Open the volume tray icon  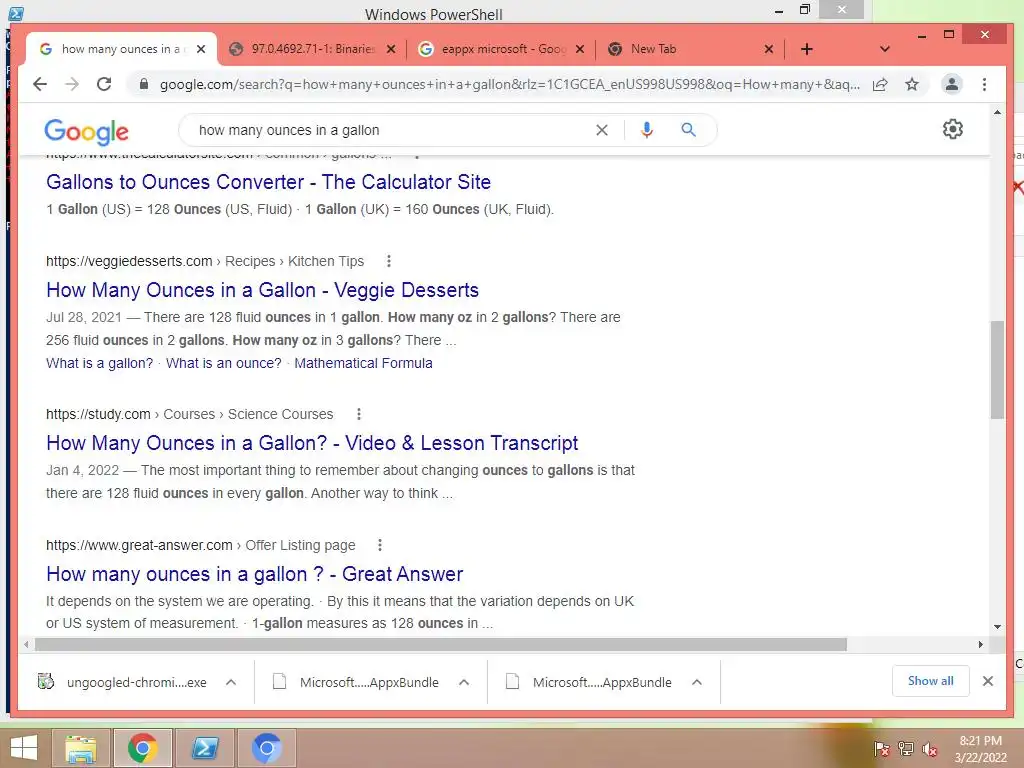pyautogui.click(x=930, y=749)
